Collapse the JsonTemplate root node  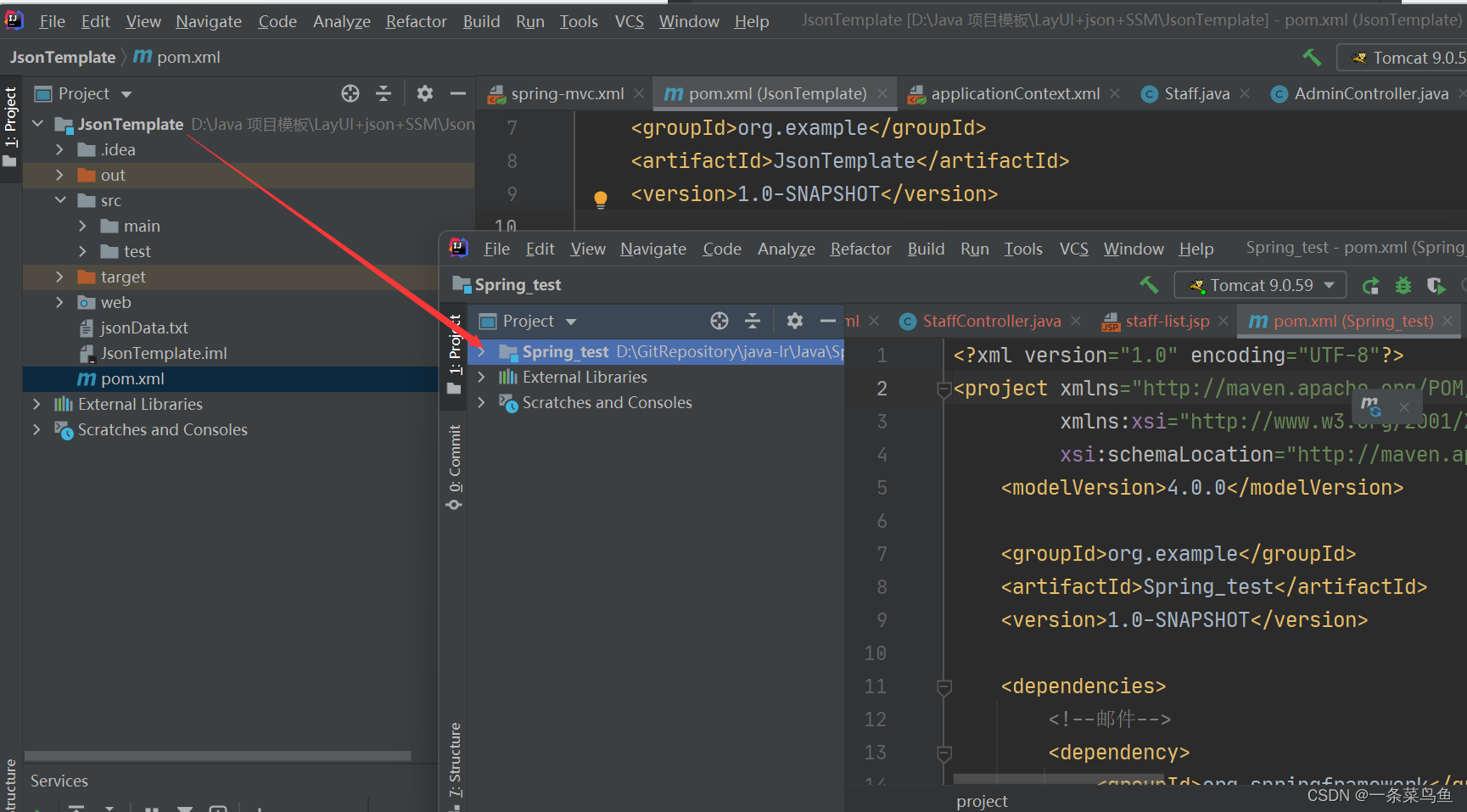tap(37, 124)
